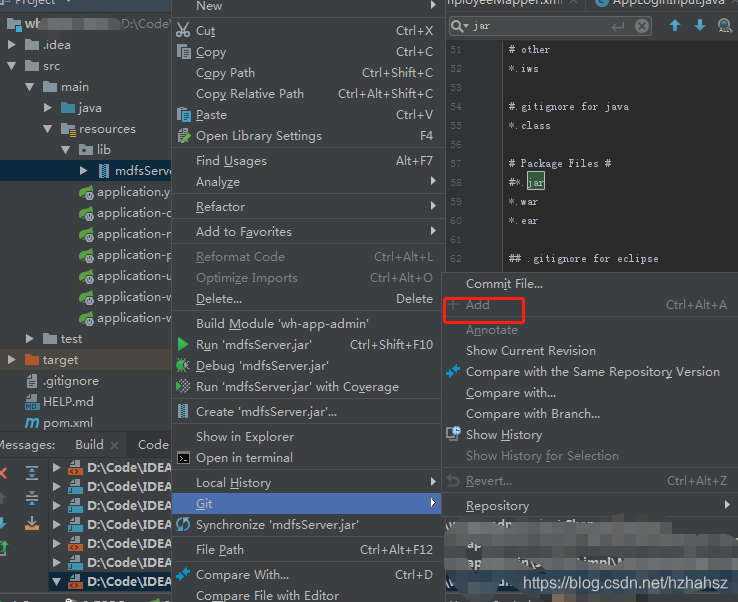Click the Paste clipboard icon
This screenshot has height=602, width=738.
click(183, 114)
